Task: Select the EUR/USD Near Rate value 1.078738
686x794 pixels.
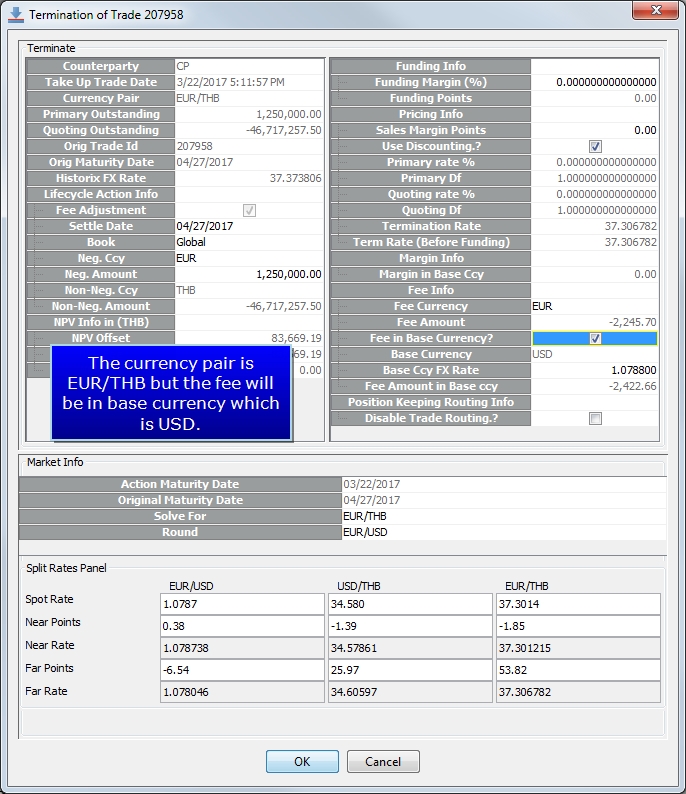Action: 242,648
